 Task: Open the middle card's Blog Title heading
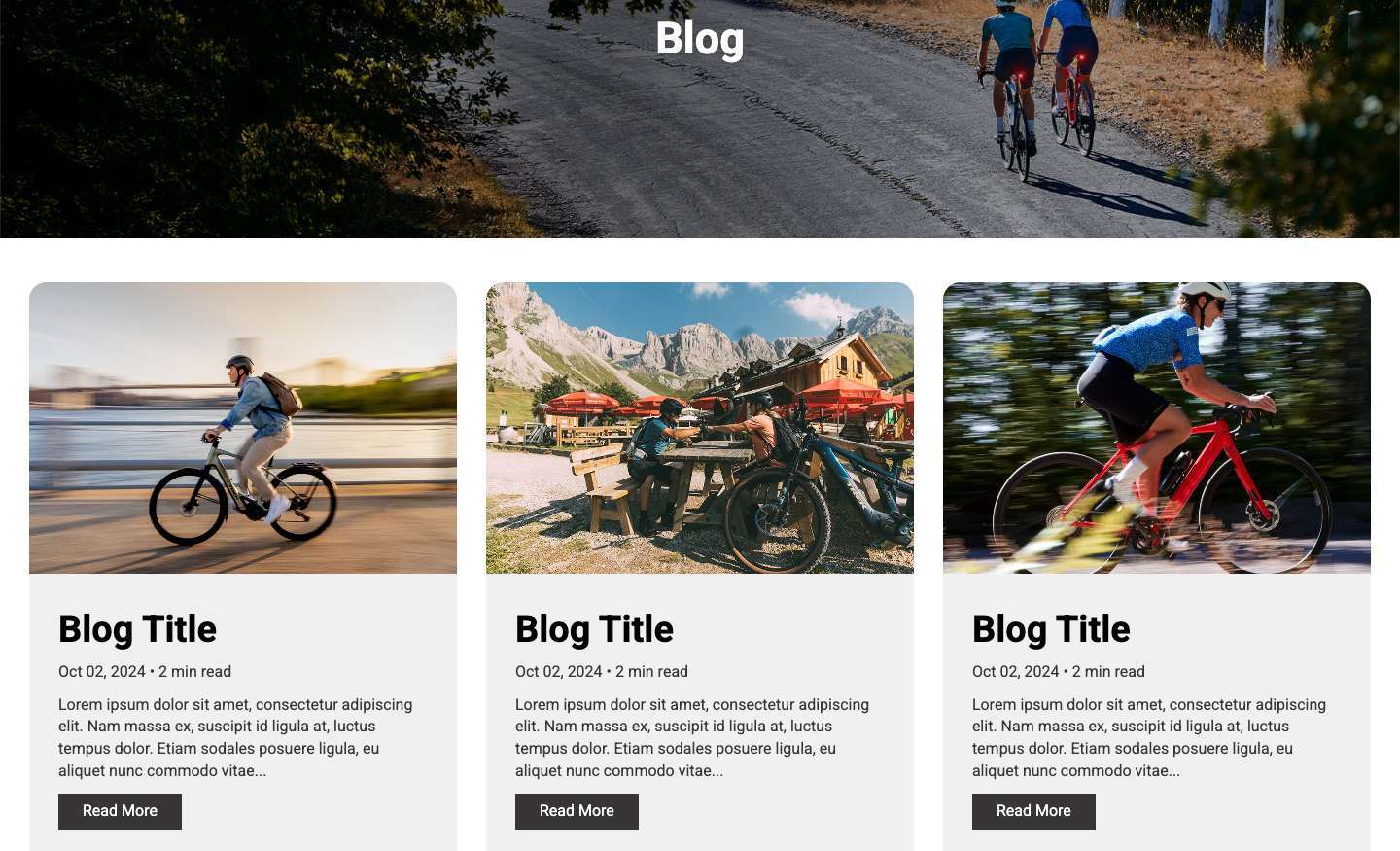point(594,629)
